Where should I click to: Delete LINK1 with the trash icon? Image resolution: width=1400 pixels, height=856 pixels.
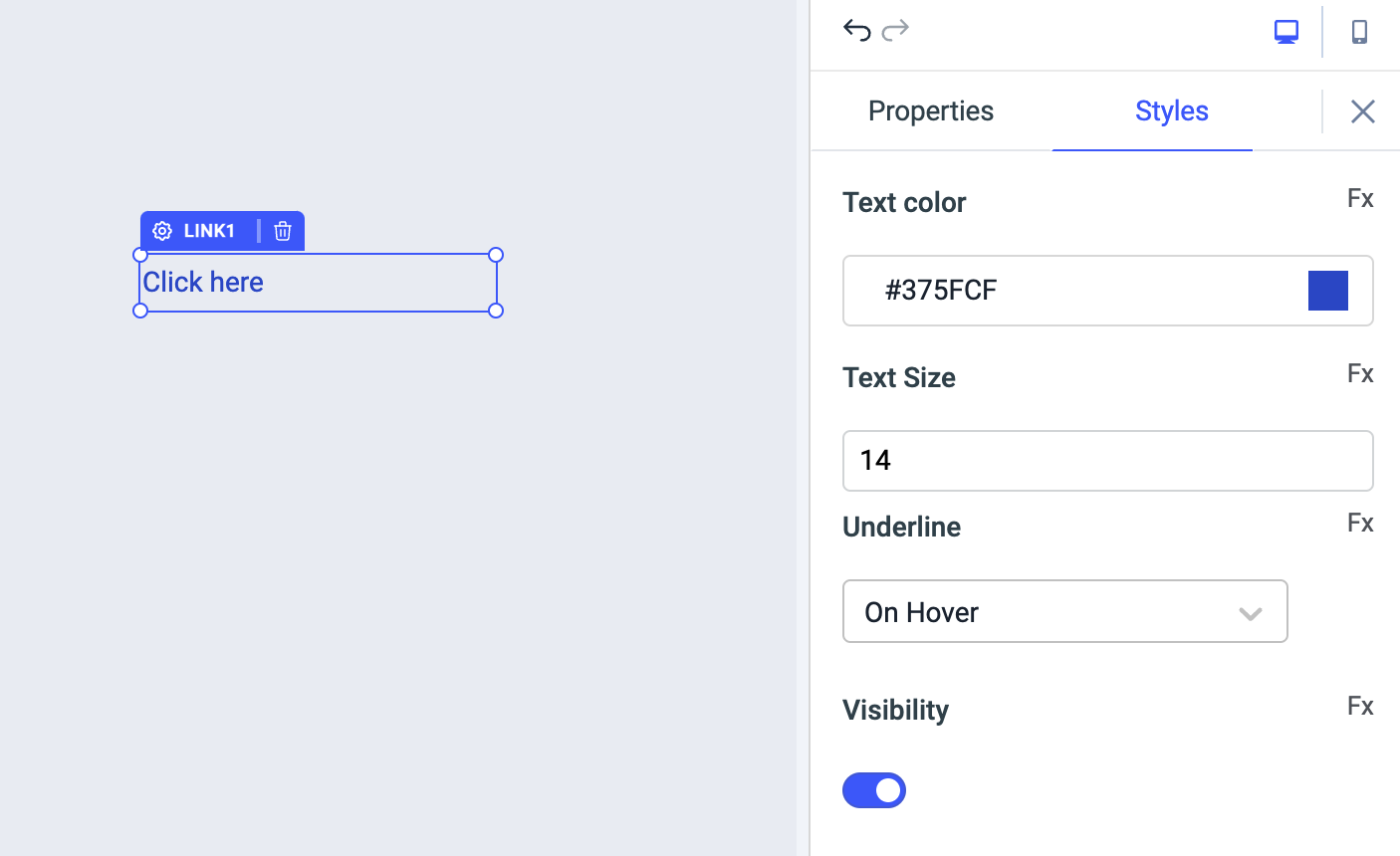(x=283, y=231)
